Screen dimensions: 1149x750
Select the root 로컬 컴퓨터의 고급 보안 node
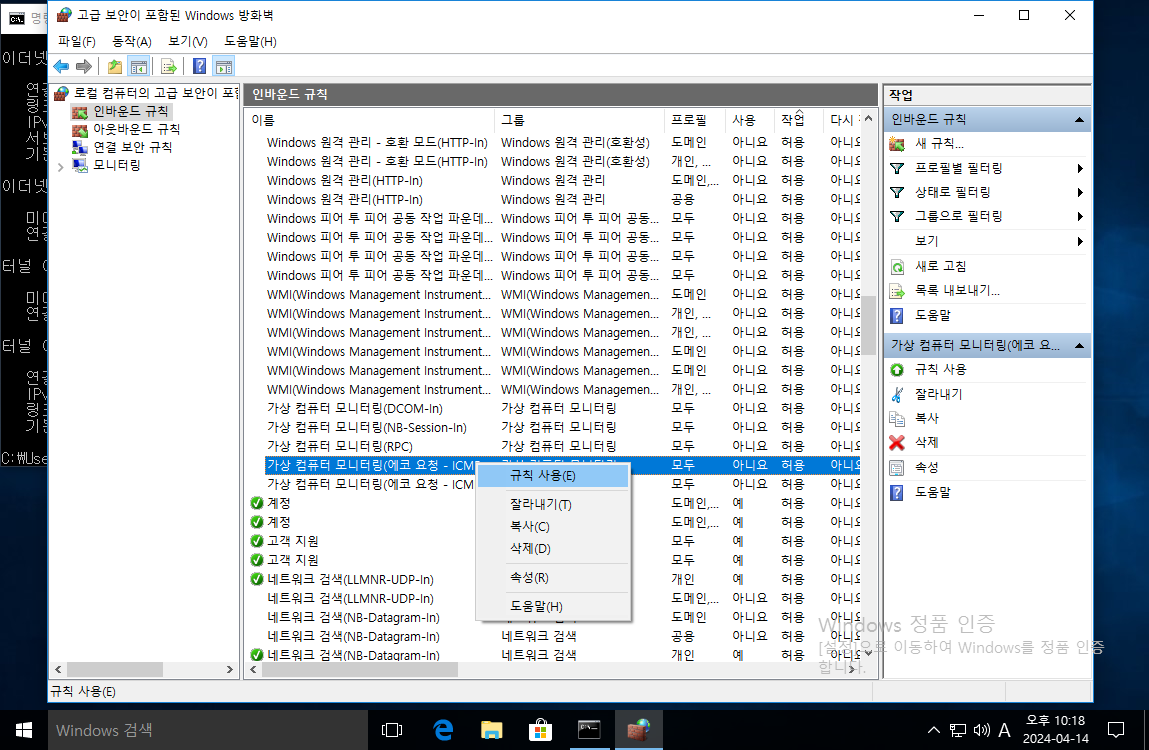coord(155,93)
